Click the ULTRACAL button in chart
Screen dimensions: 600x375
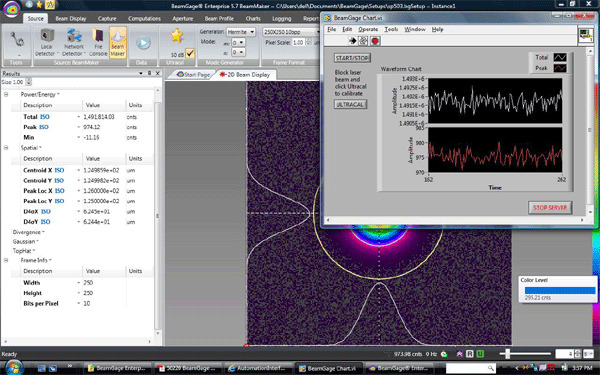click(350, 104)
